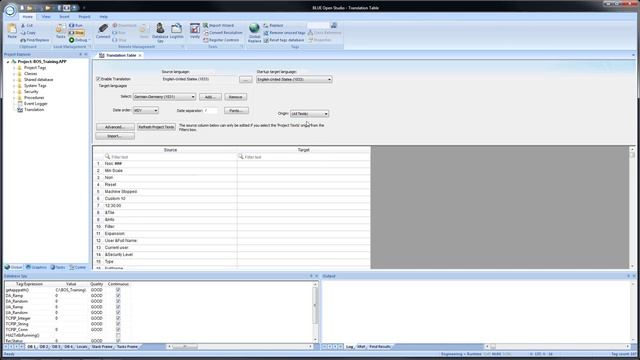Open the LogWin ribbon icon
The image size is (640, 360).
(176, 28)
